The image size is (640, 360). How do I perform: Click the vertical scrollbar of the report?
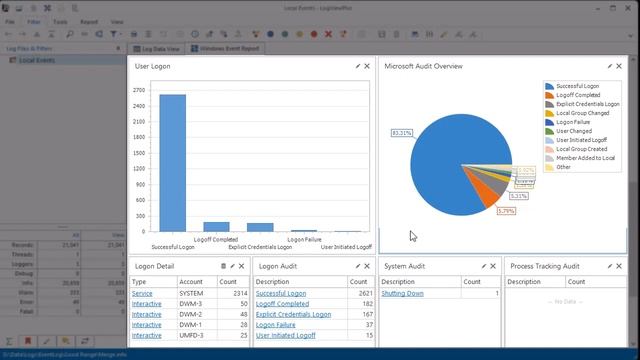[x=633, y=202]
